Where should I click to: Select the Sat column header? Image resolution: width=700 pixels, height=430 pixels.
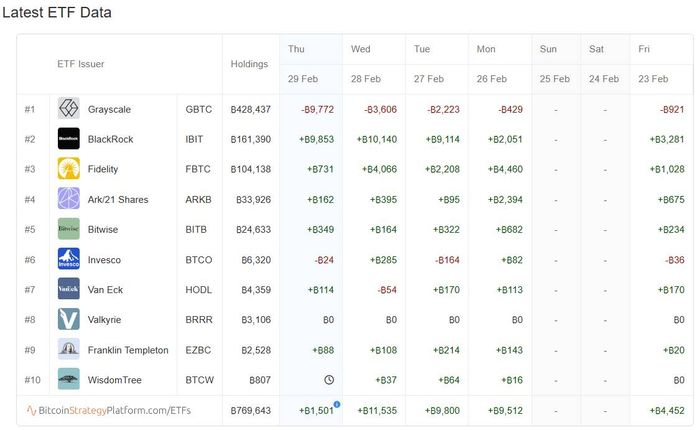tap(596, 49)
